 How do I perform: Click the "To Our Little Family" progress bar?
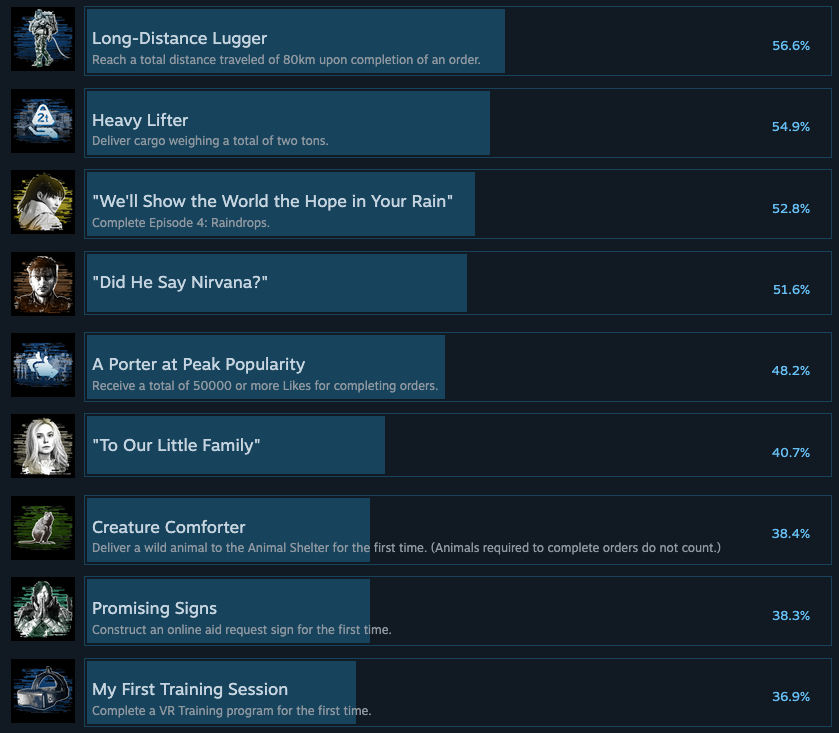click(x=235, y=445)
